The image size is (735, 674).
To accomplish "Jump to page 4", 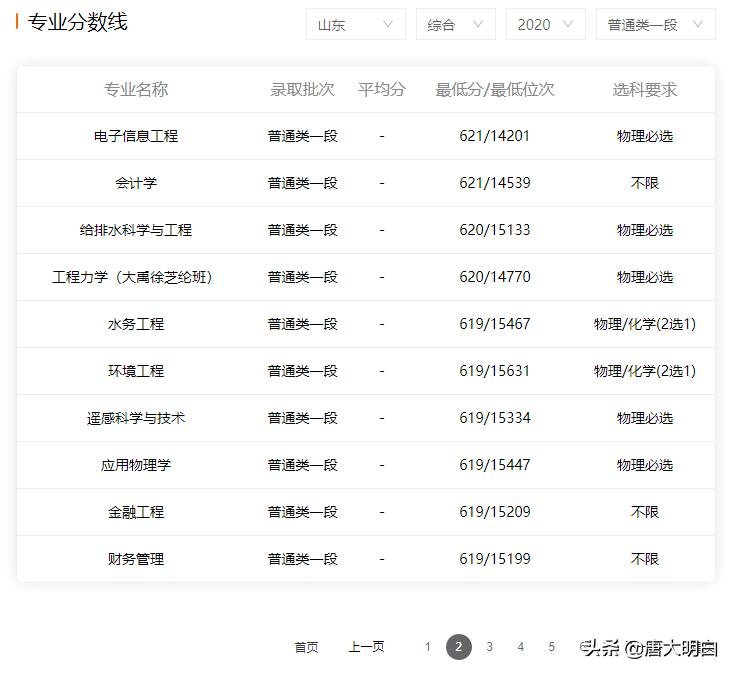I will [520, 647].
